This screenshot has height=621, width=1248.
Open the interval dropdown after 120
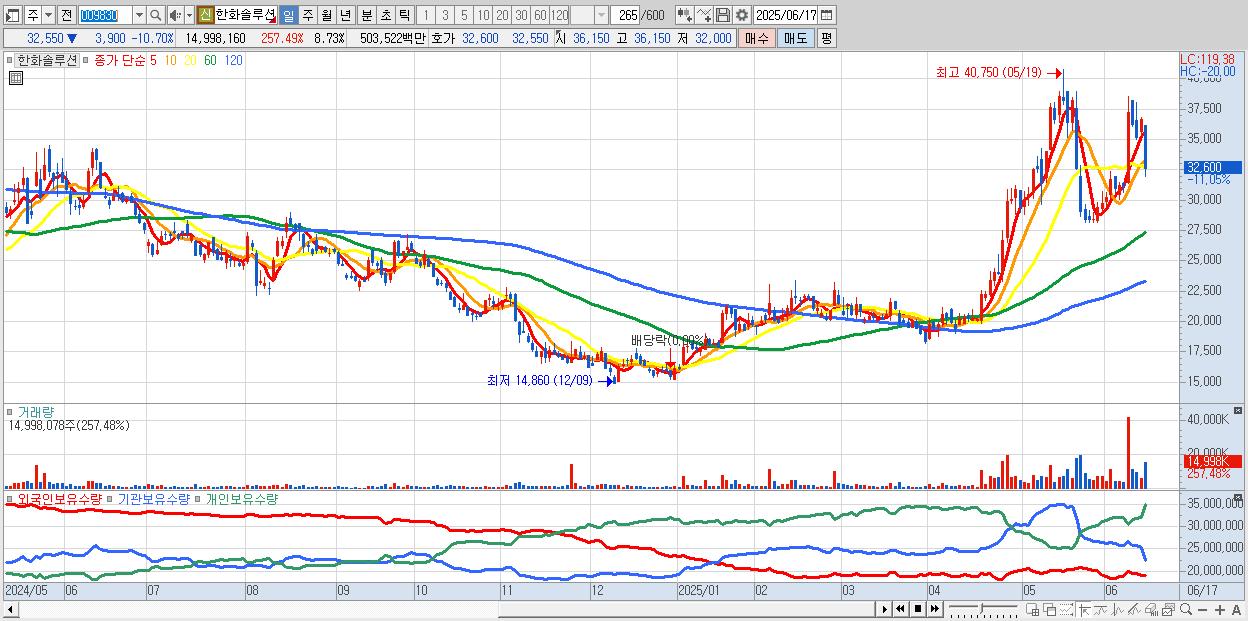[x=602, y=15]
